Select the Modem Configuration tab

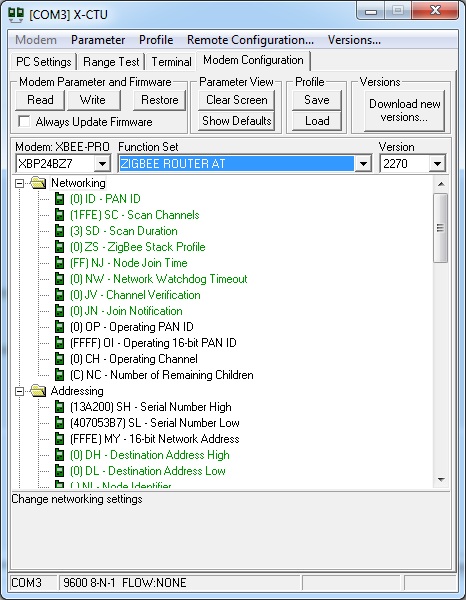pyautogui.click(x=253, y=60)
